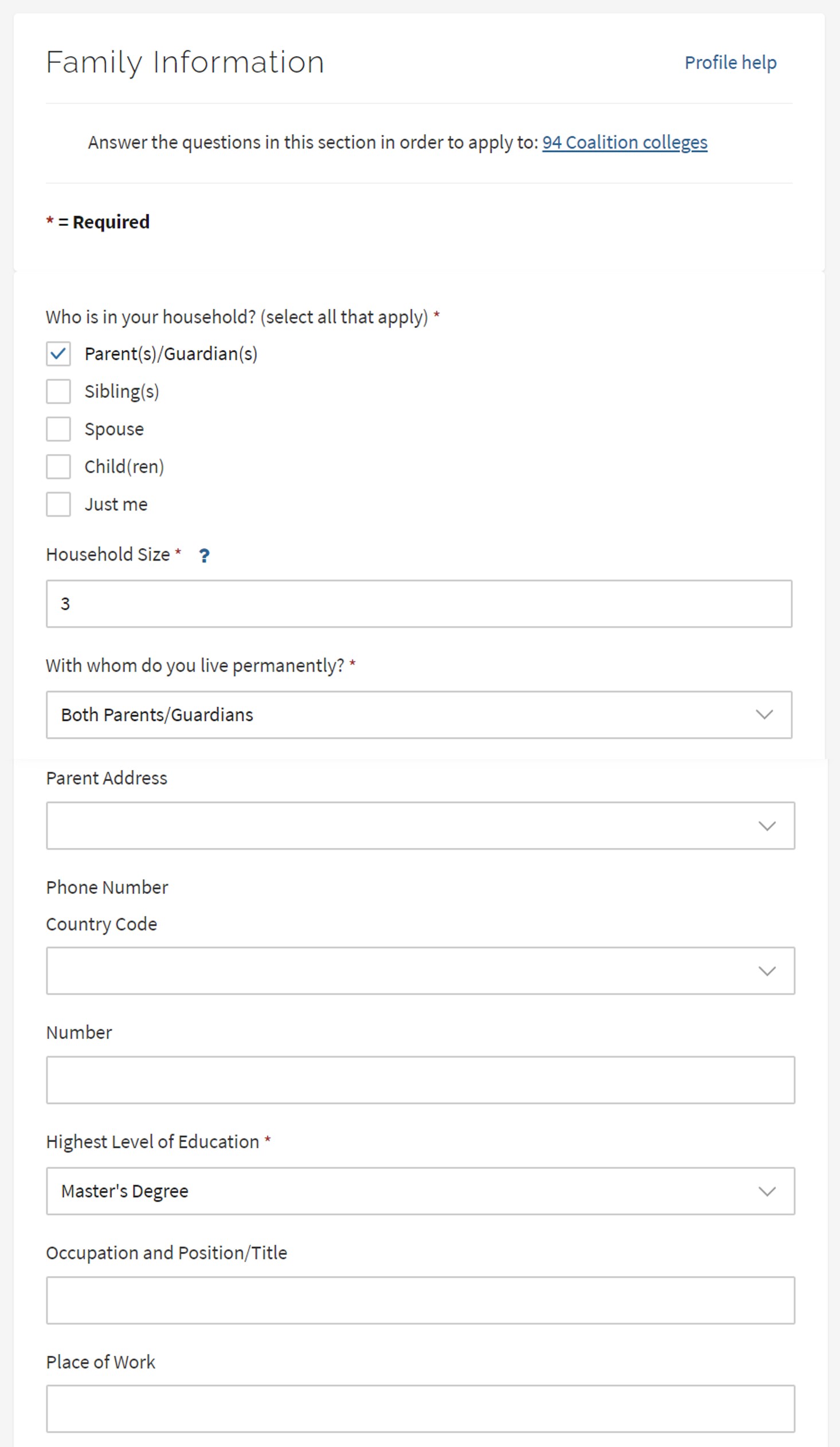
Task: Check the Sibling(s) checkbox
Action: click(58, 392)
